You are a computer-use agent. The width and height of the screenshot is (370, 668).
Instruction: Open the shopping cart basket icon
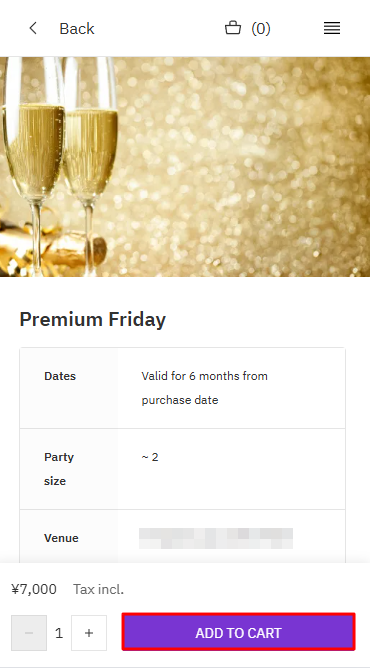coord(233,28)
